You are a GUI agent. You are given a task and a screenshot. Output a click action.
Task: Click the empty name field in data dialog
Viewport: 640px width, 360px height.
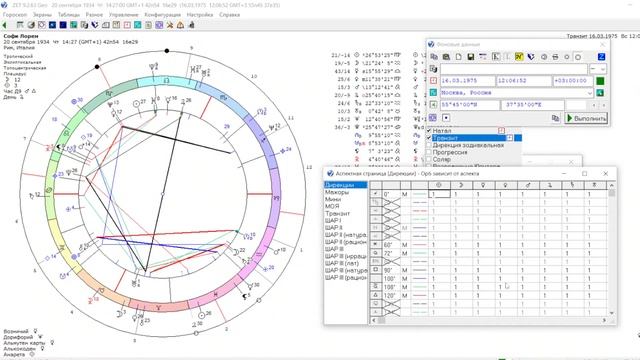point(514,69)
